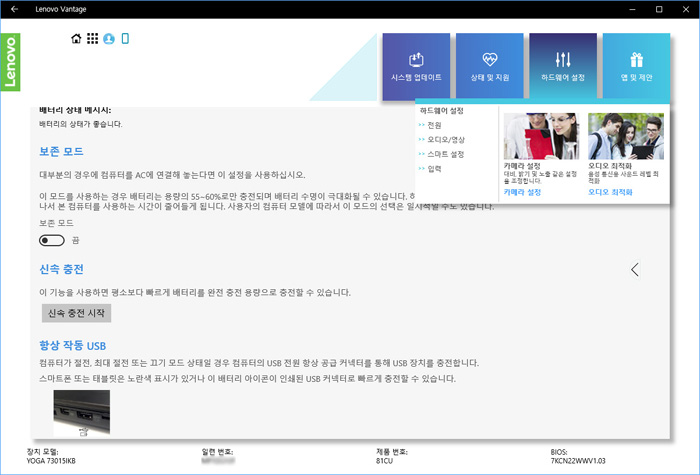Click the USB connector image
Image resolution: width=700 pixels, height=475 pixels.
tap(82, 413)
